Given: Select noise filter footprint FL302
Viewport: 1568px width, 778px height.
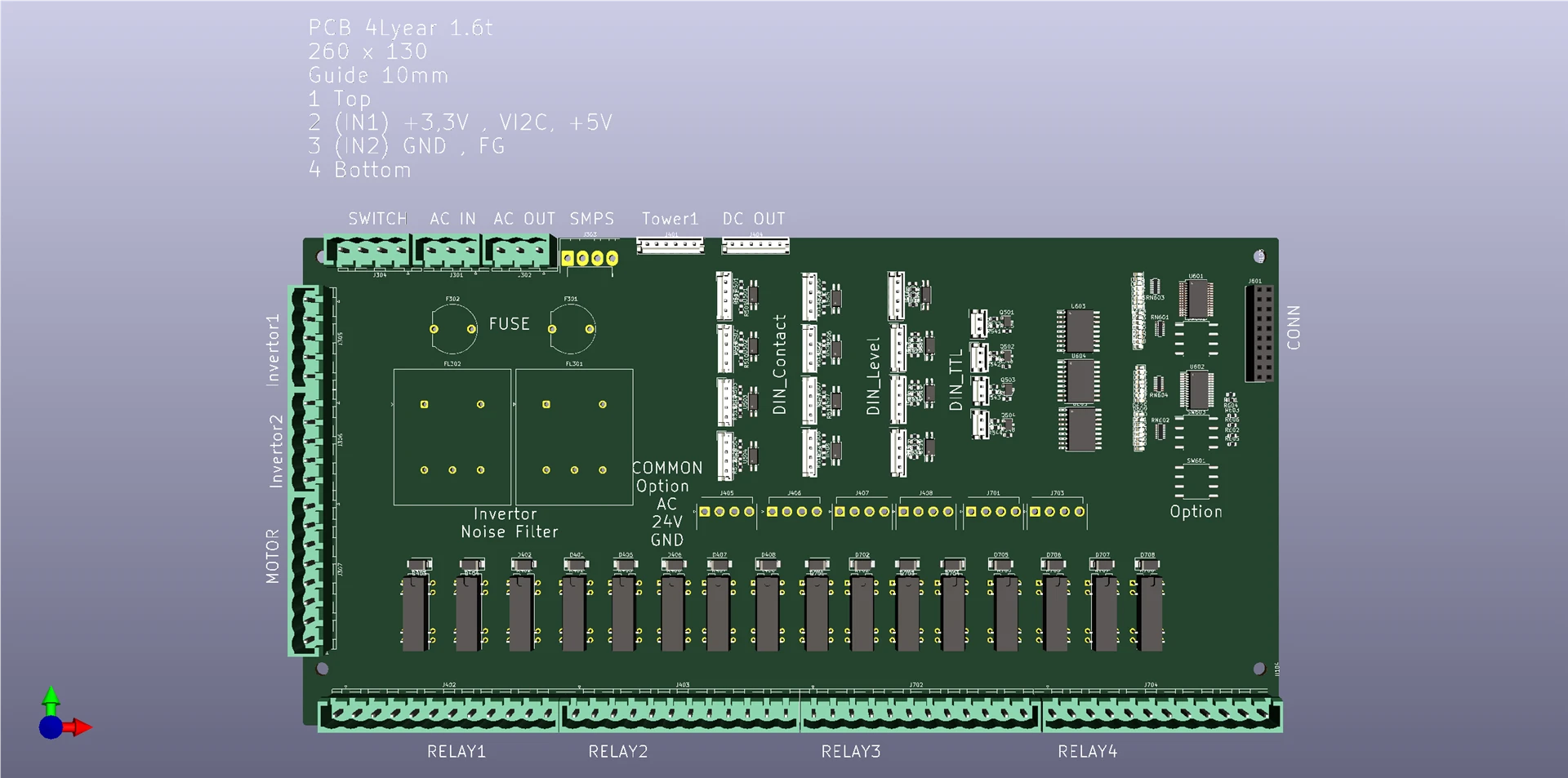Looking at the screenshot, I should pyautogui.click(x=452, y=437).
